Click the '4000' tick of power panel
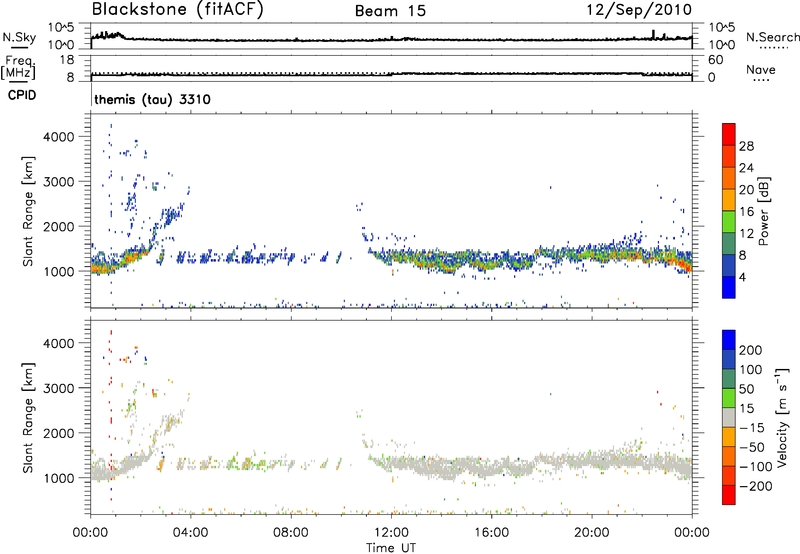The height and width of the screenshot is (554, 800). (58, 137)
